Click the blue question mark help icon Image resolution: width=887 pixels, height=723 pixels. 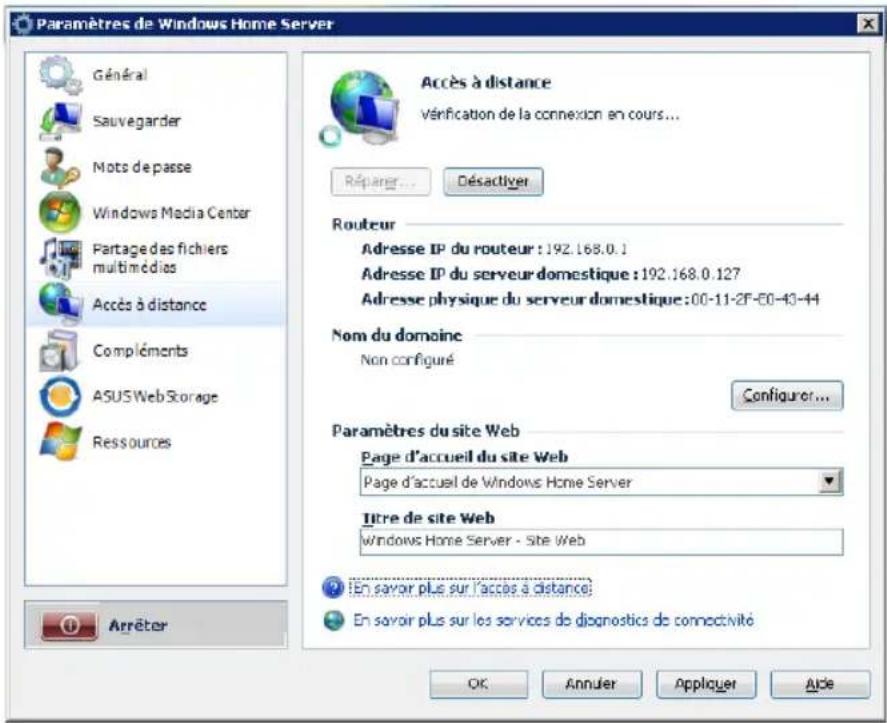[333, 588]
